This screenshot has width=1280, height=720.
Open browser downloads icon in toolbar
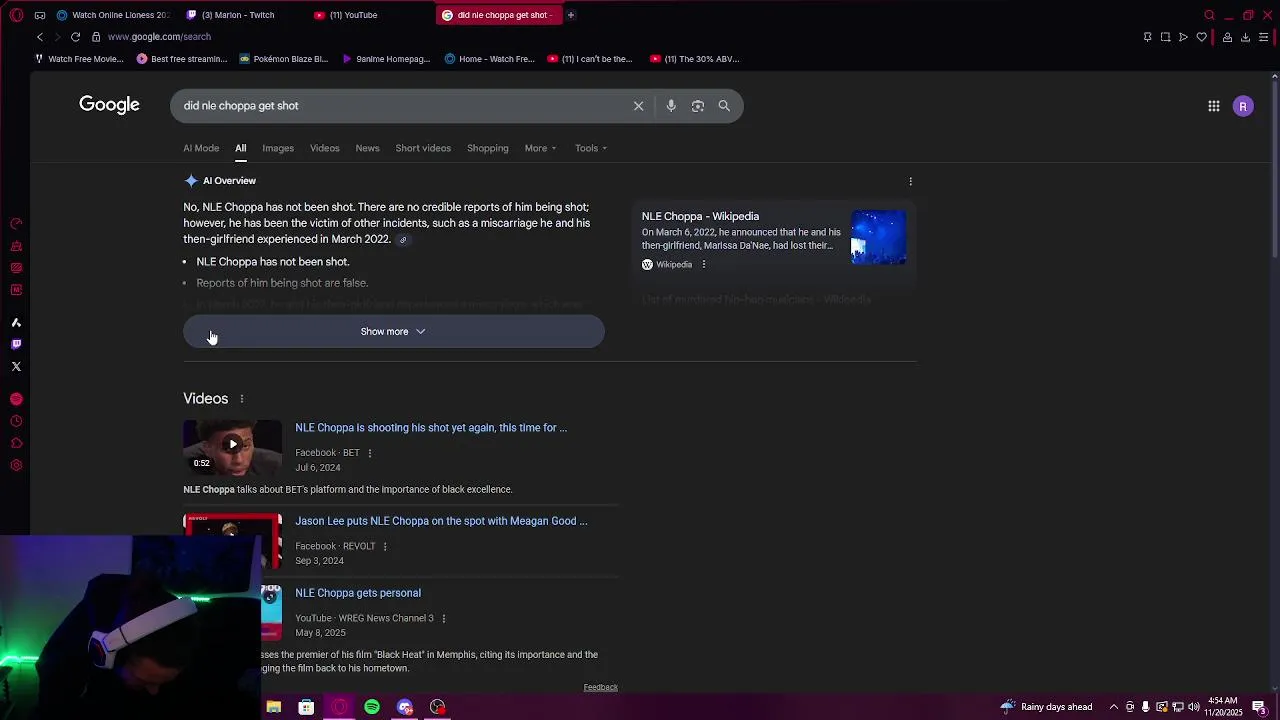point(1245,37)
